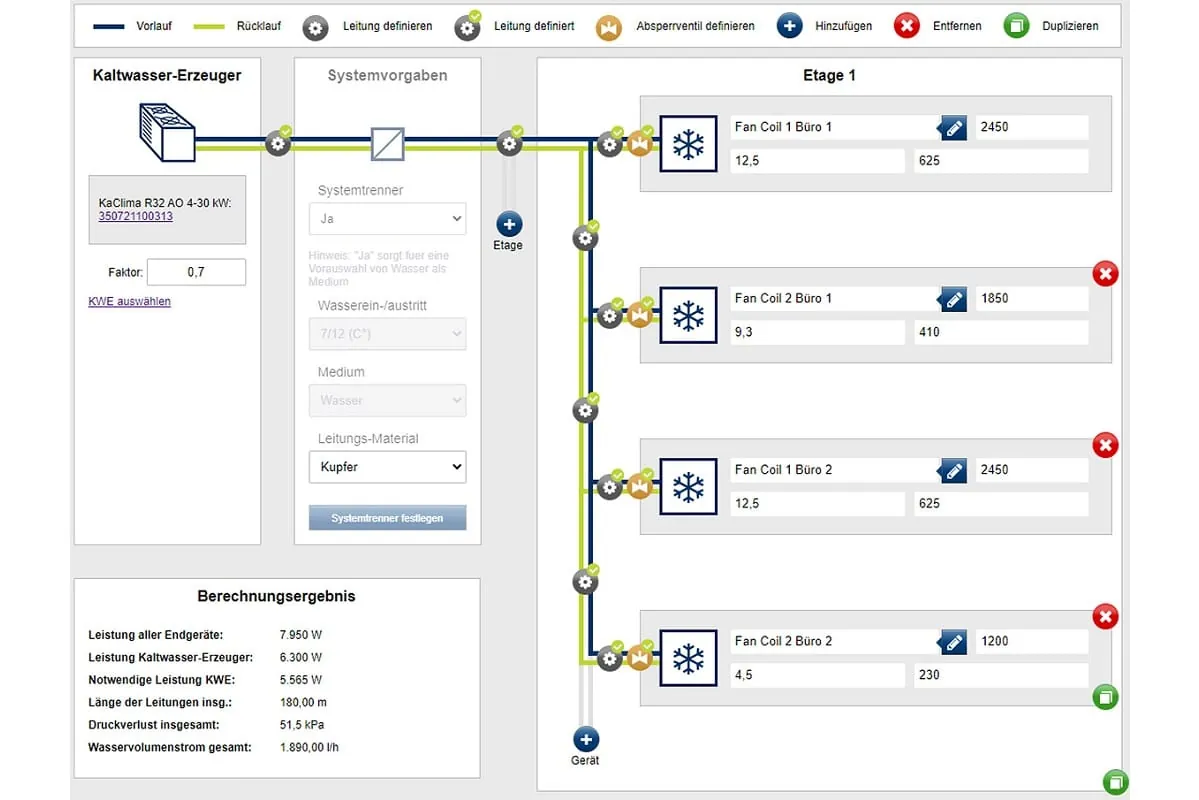The width and height of the screenshot is (1199, 800).
Task: Open shut-off valve settings for Fan Coil 1 Büro 1
Action: (x=639, y=145)
